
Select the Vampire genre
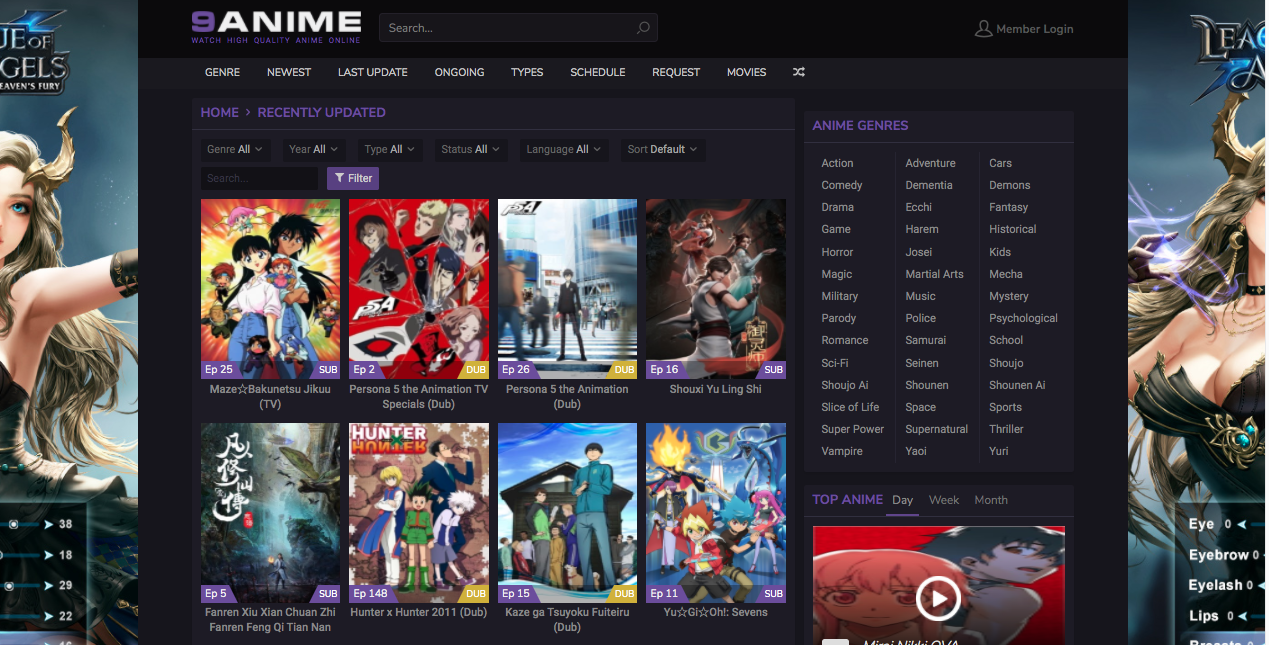point(842,451)
